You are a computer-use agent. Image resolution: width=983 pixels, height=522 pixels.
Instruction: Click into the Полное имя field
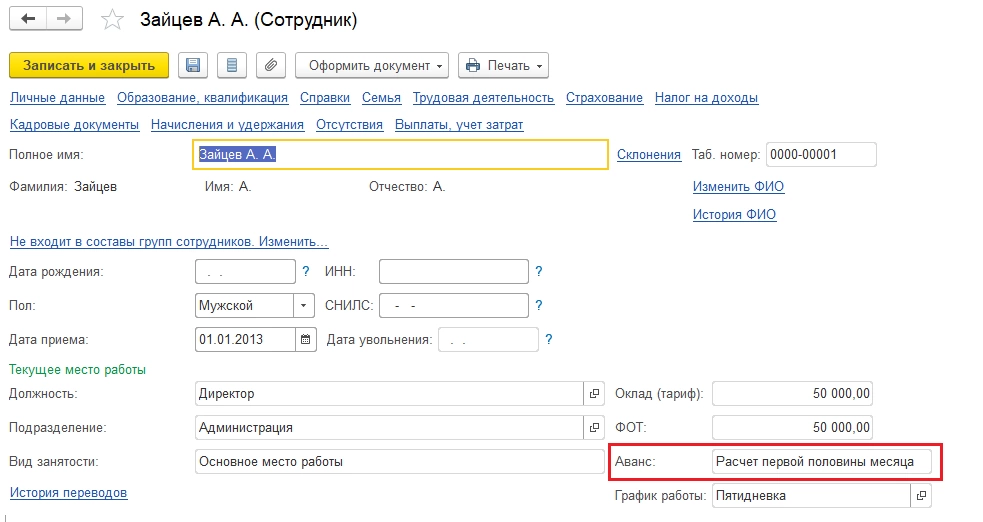400,155
